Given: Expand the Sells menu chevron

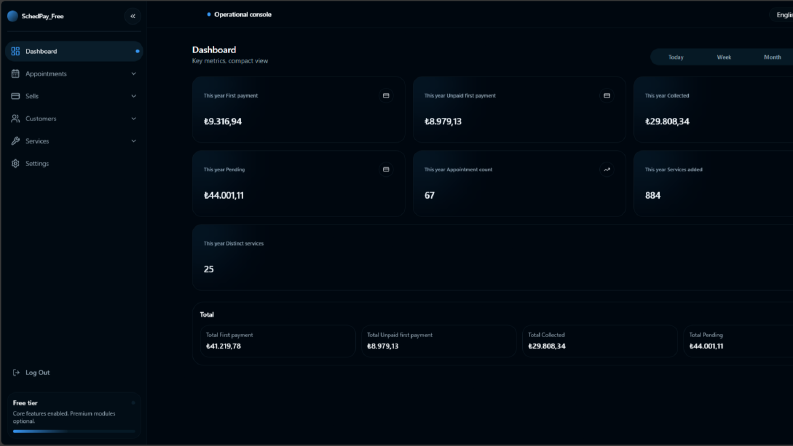Looking at the screenshot, I should point(134,96).
